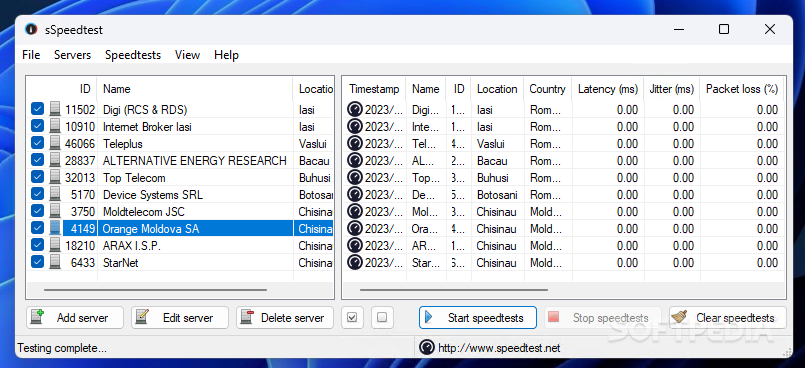Click the server icon beside Moldtelecom JSC
This screenshot has height=368, width=805.
click(55, 211)
